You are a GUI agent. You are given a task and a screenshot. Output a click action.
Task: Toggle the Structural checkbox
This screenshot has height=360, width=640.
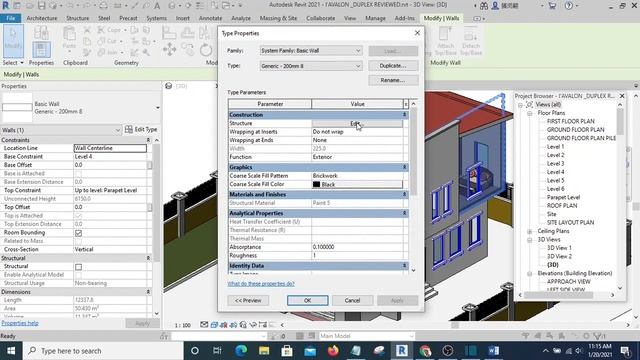point(78,267)
